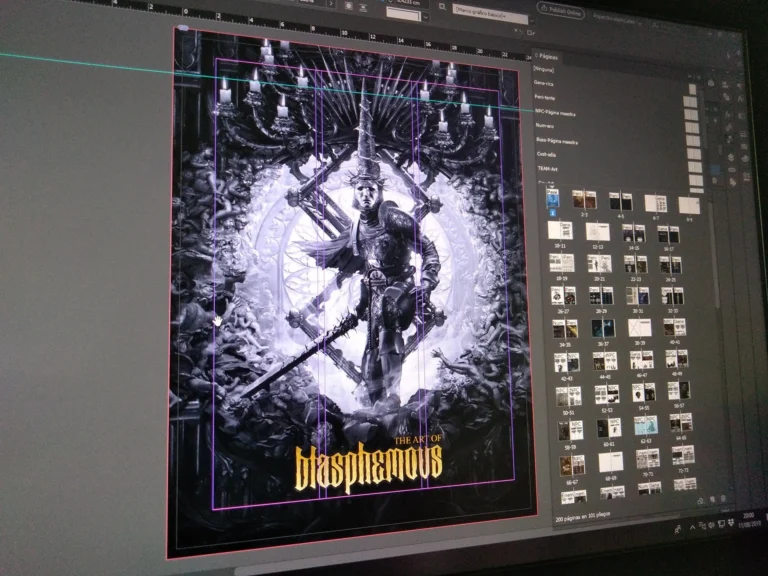Screen dimensions: 768x576
Task: Select the spread 34-35 thumbnail
Action: coord(565,329)
